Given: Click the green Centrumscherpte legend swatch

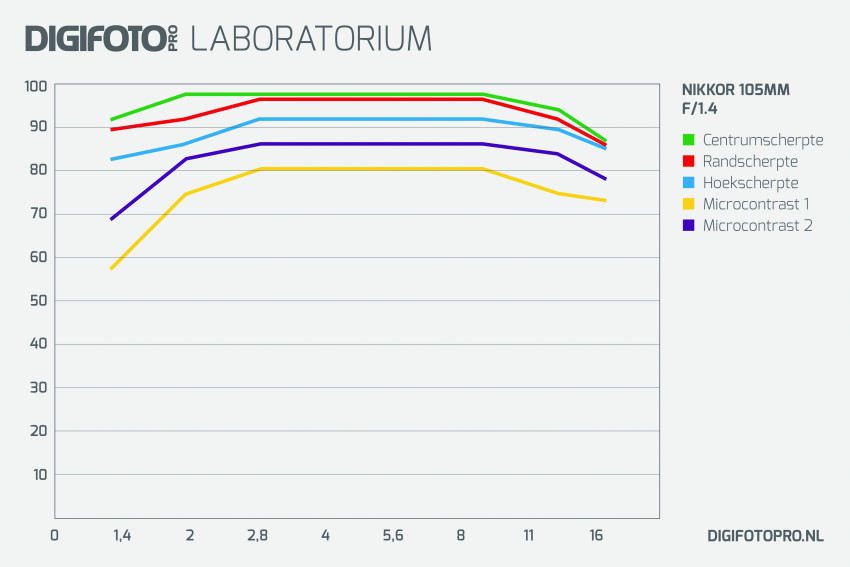Looking at the screenshot, I should (688, 139).
